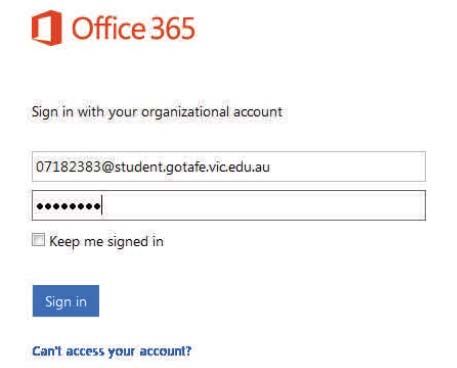Tick the Keep me signed in checkbox

(38, 240)
